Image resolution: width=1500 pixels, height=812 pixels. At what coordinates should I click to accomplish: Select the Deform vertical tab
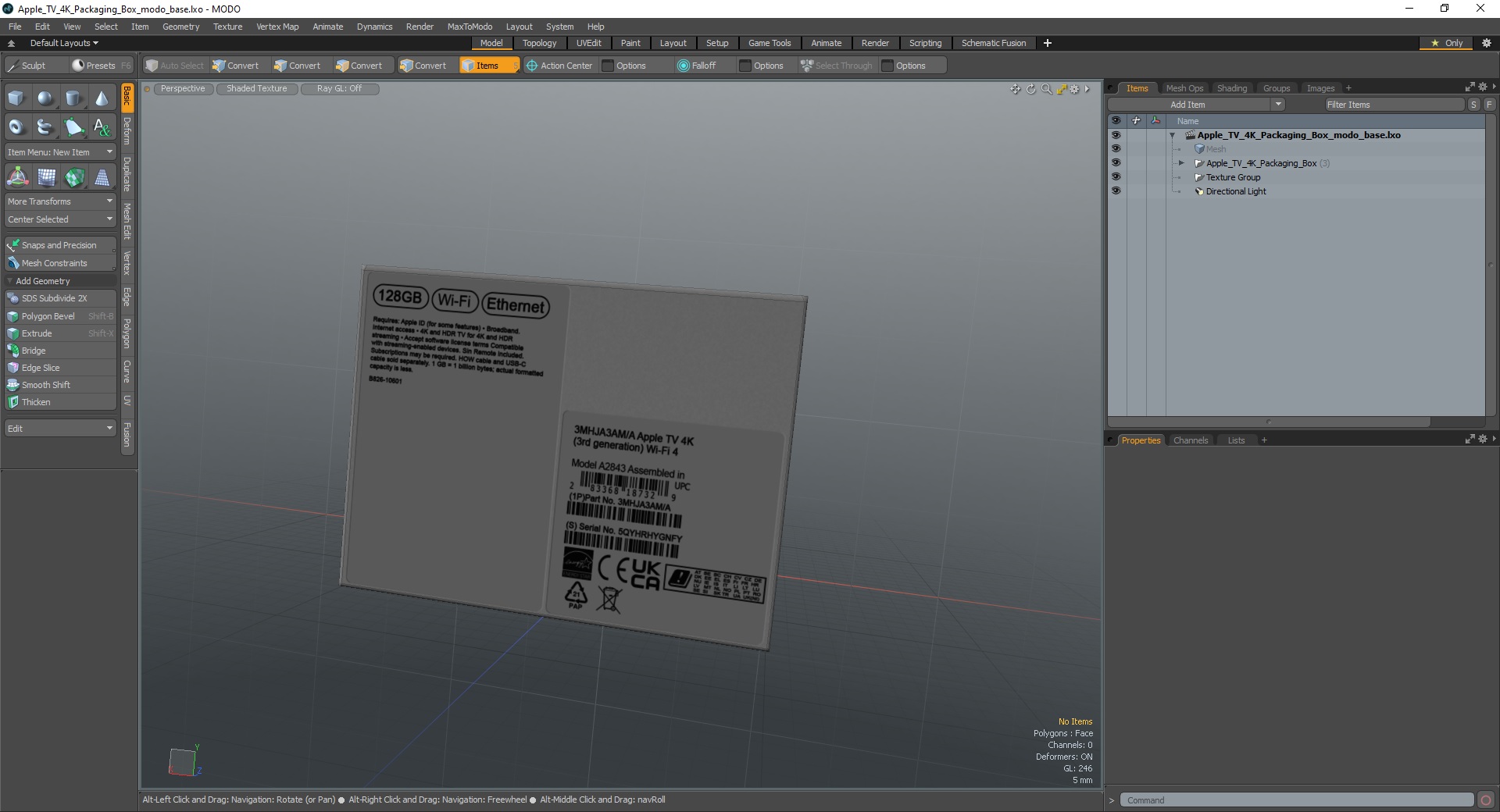pyautogui.click(x=127, y=131)
